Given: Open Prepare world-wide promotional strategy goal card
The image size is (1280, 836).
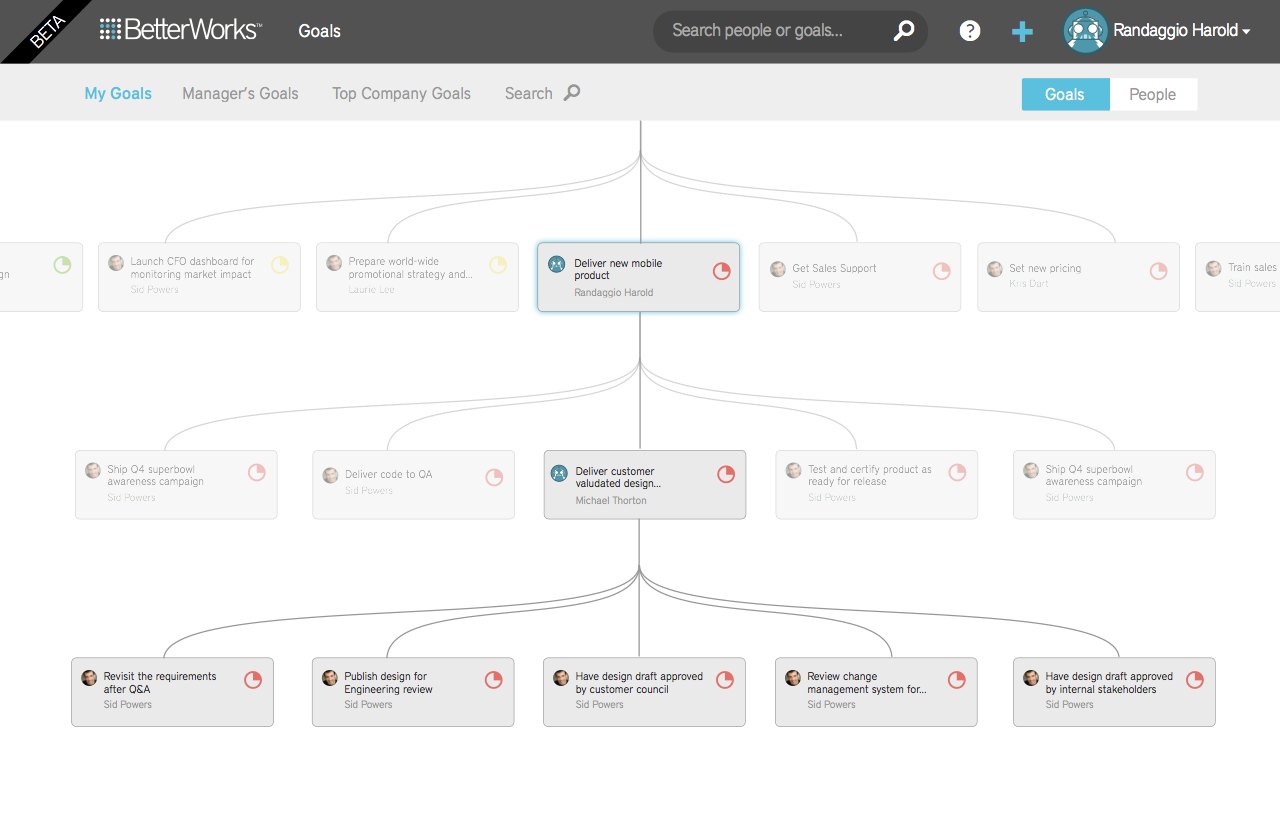Looking at the screenshot, I should click(x=417, y=277).
